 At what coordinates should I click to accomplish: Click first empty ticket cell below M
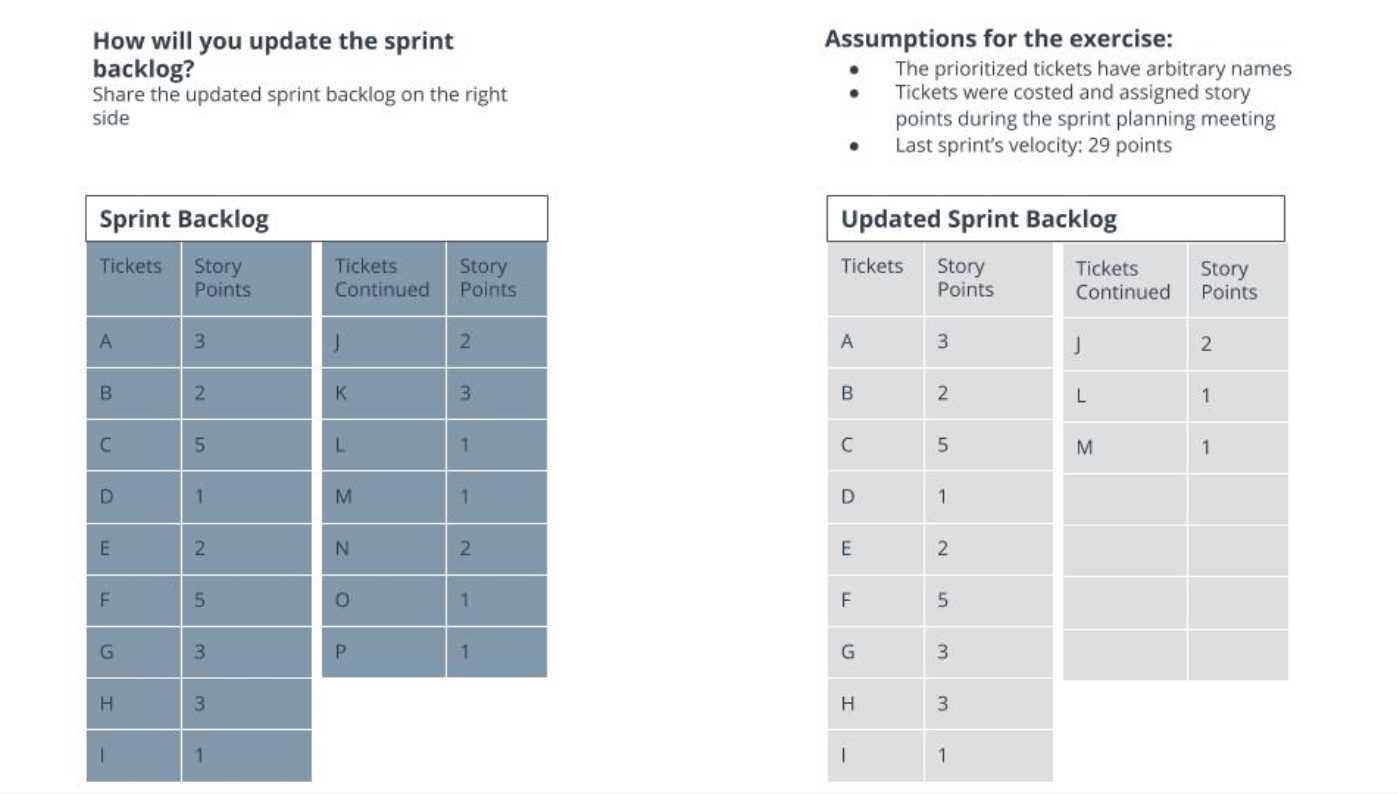(1124, 499)
